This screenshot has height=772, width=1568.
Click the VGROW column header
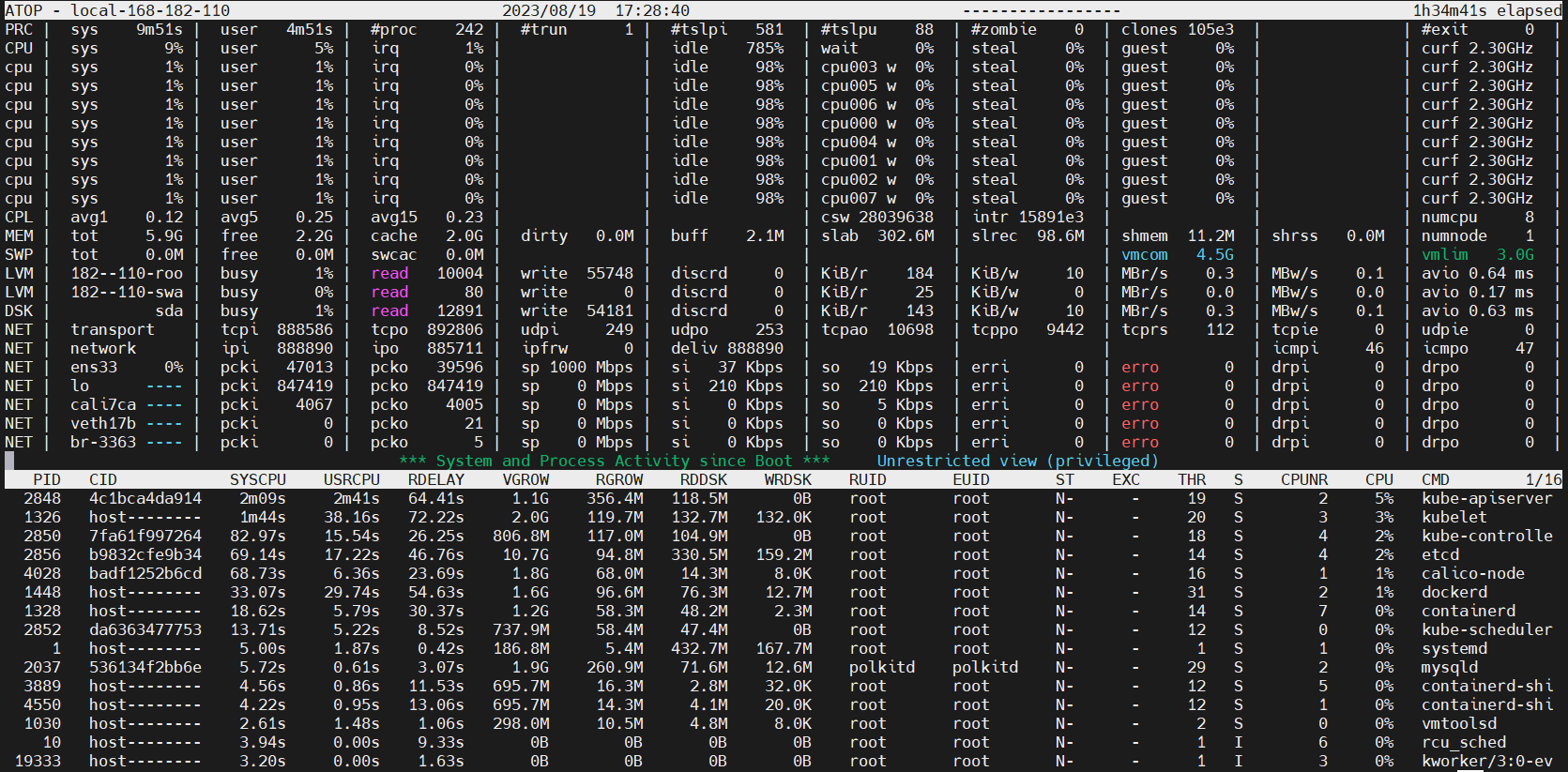tap(525, 479)
